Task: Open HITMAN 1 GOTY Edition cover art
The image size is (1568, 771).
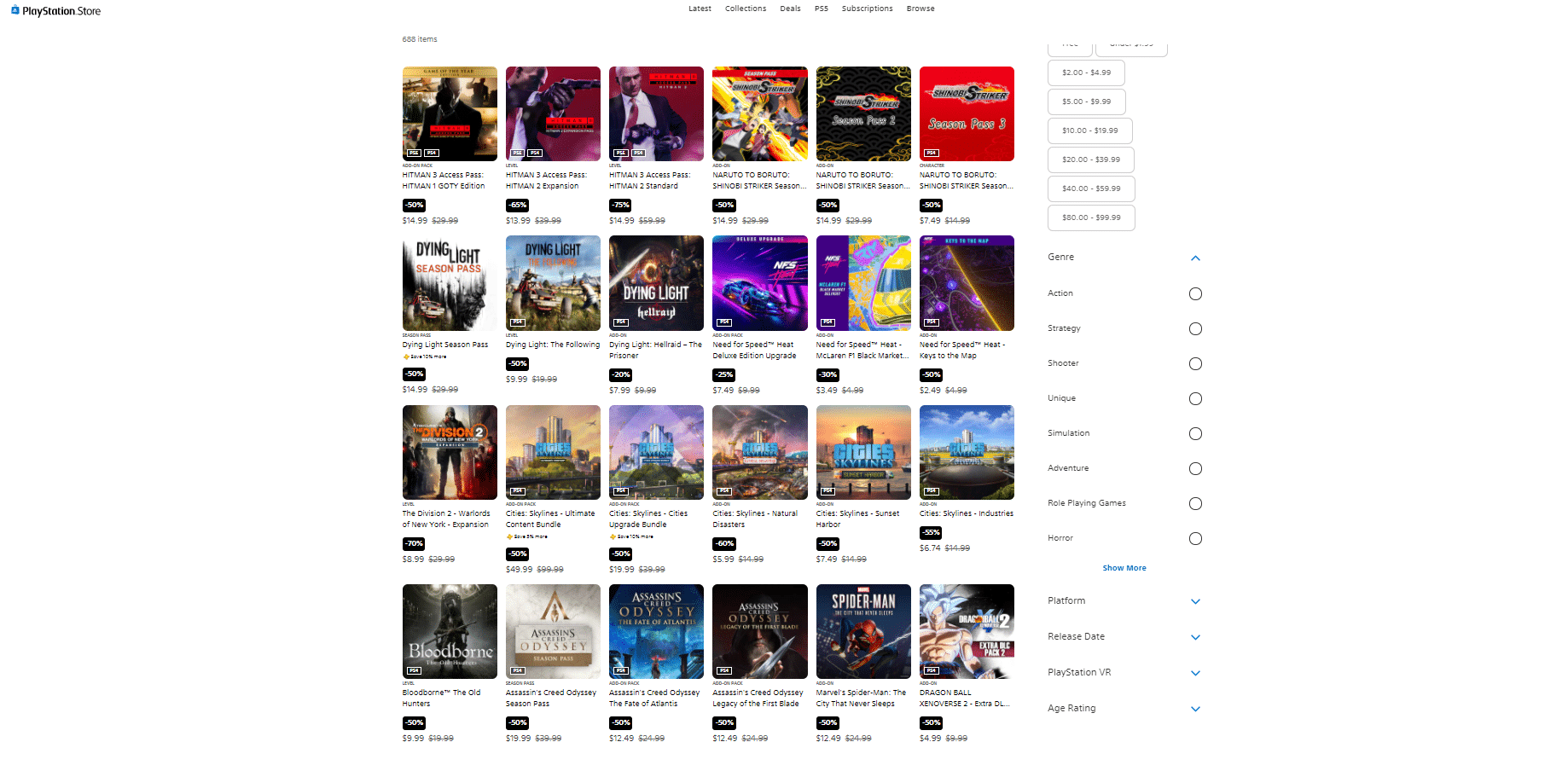Action: [x=450, y=113]
